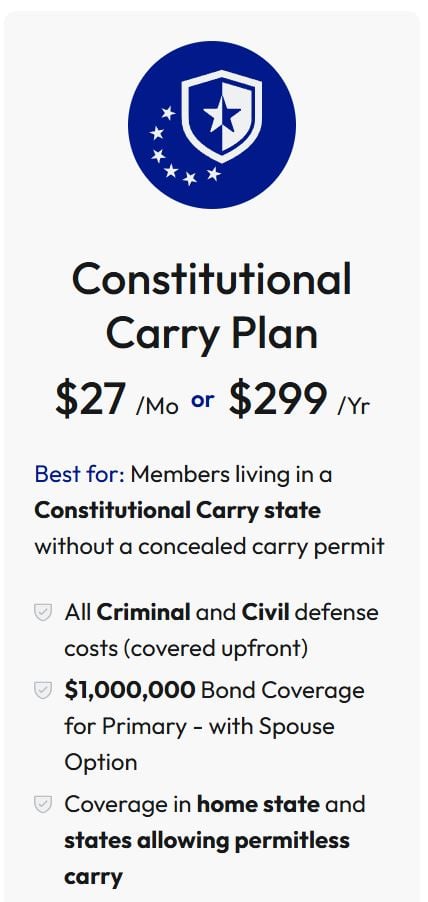Click the bold "Criminal" word
This screenshot has height=902, width=428.
[143, 612]
